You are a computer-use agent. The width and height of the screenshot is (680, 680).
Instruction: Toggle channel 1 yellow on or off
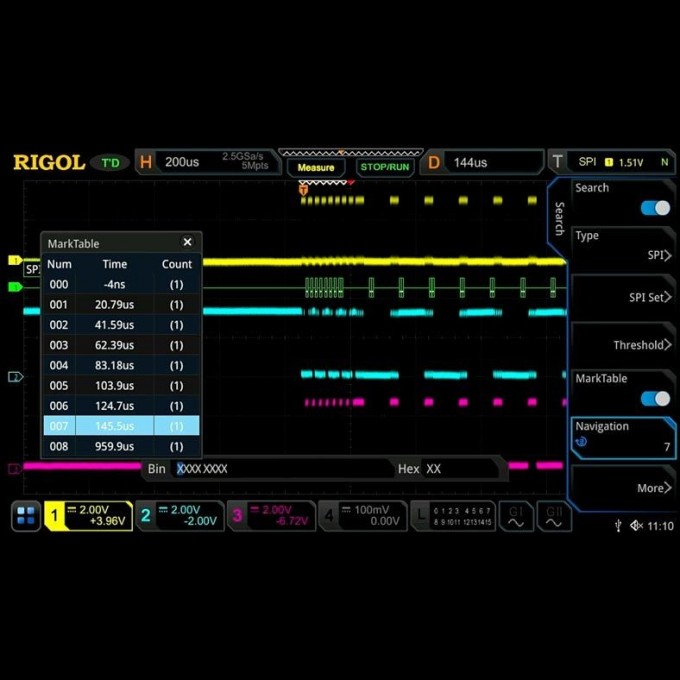point(88,516)
